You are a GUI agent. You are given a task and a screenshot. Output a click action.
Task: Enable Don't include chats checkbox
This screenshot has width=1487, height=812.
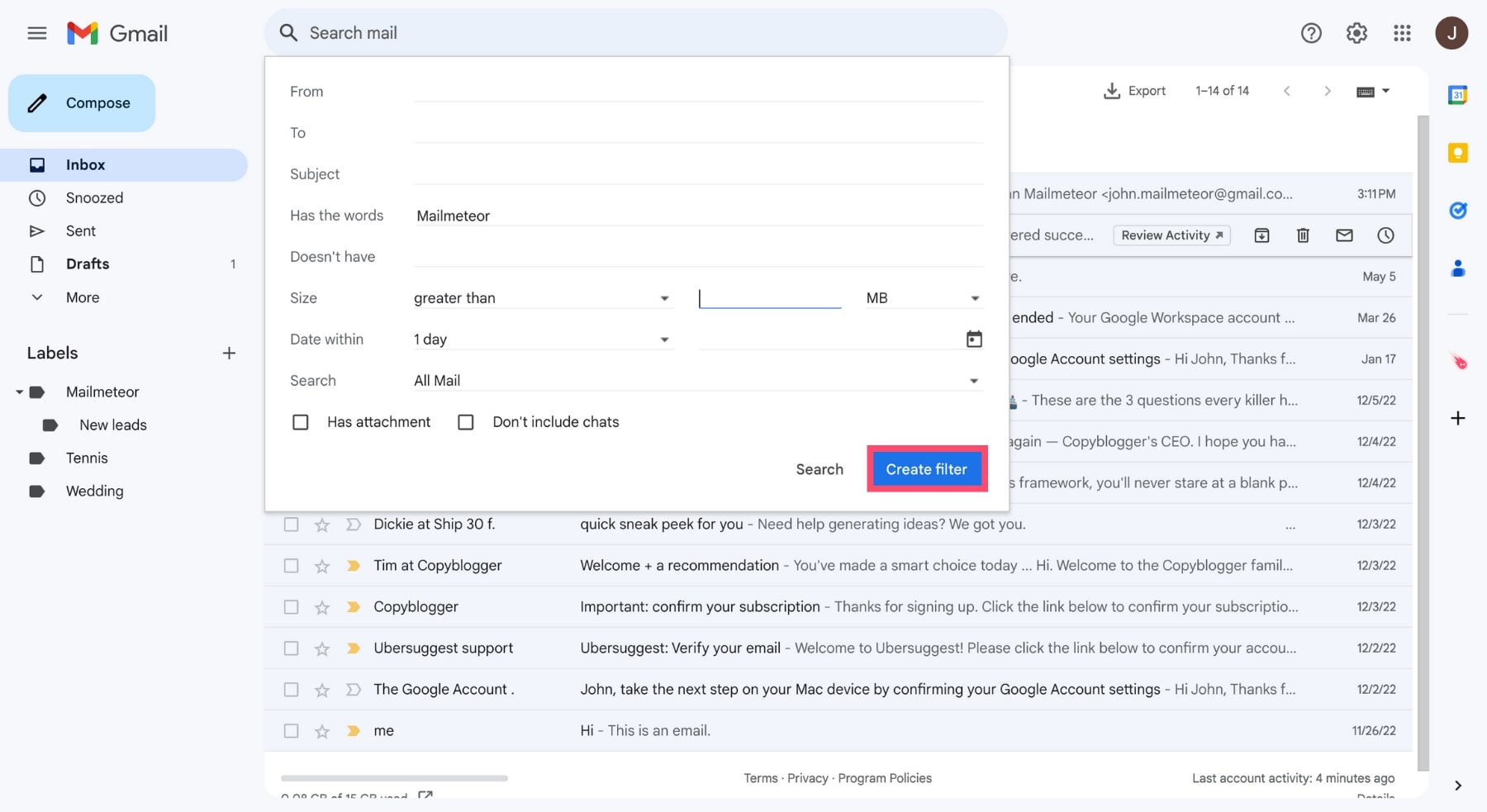pos(466,422)
